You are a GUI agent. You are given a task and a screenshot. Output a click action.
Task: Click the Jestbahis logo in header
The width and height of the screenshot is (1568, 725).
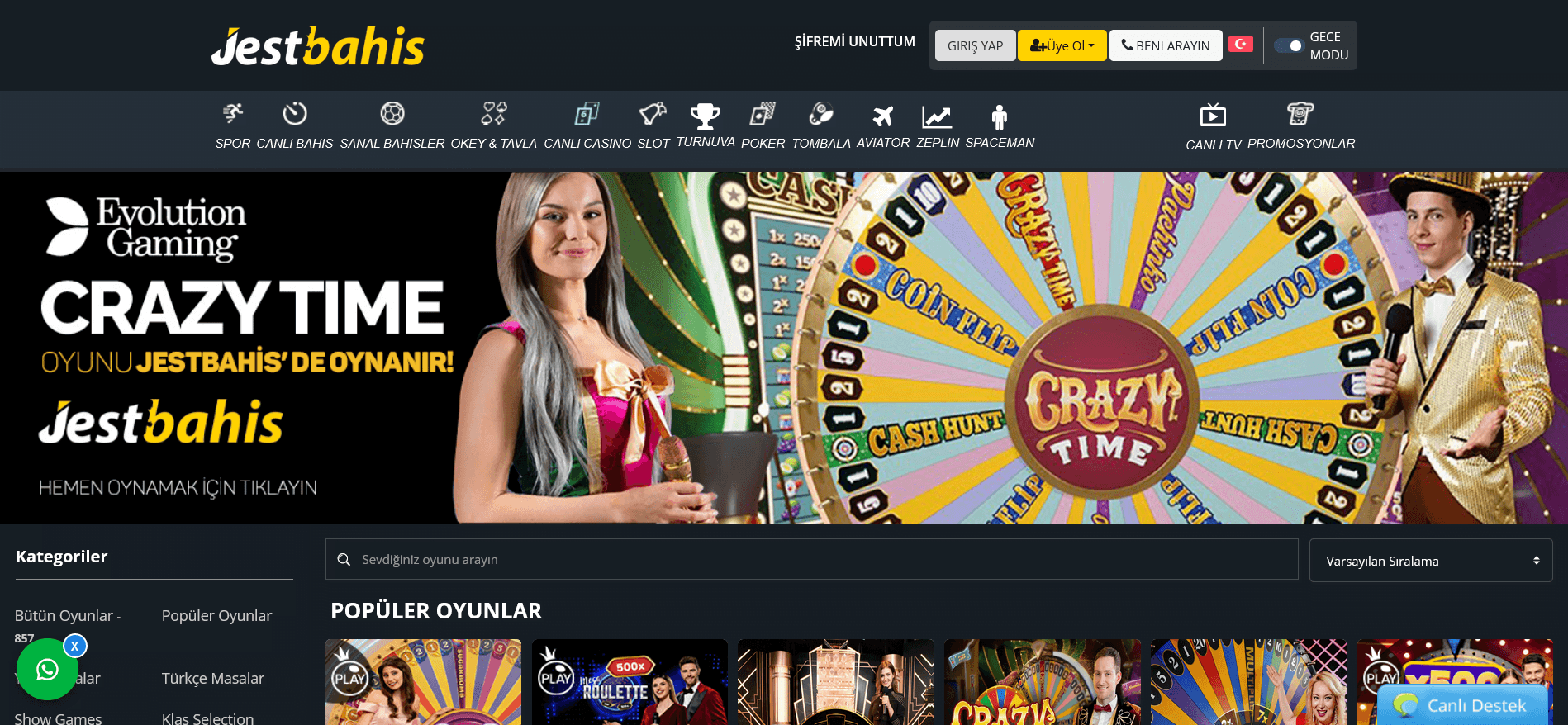point(318,46)
